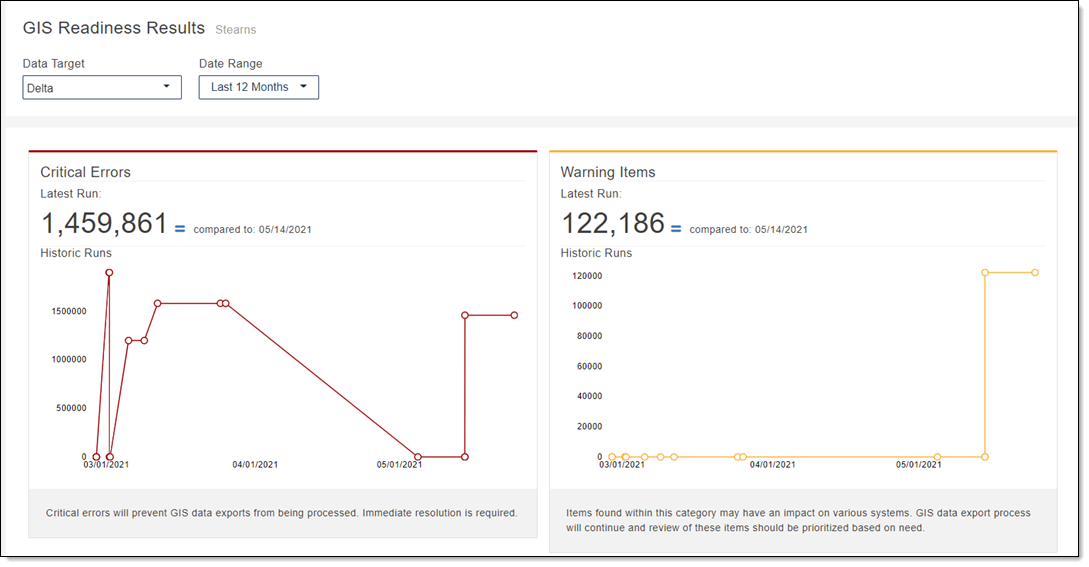Click the GIS Readiness Results page title
Viewport: 1089px width, 567px height.
click(113, 28)
